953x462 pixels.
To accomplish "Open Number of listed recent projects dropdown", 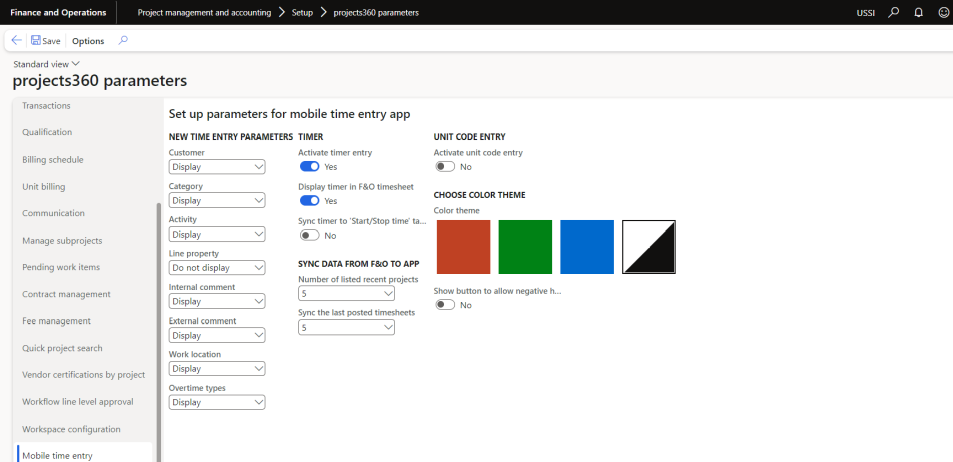I will (x=346, y=294).
